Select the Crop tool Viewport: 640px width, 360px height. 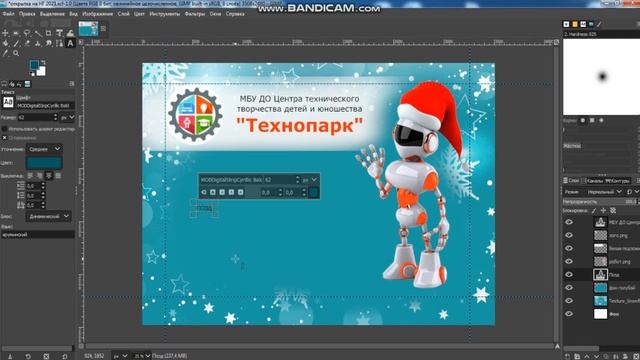pyautogui.click(x=49, y=33)
